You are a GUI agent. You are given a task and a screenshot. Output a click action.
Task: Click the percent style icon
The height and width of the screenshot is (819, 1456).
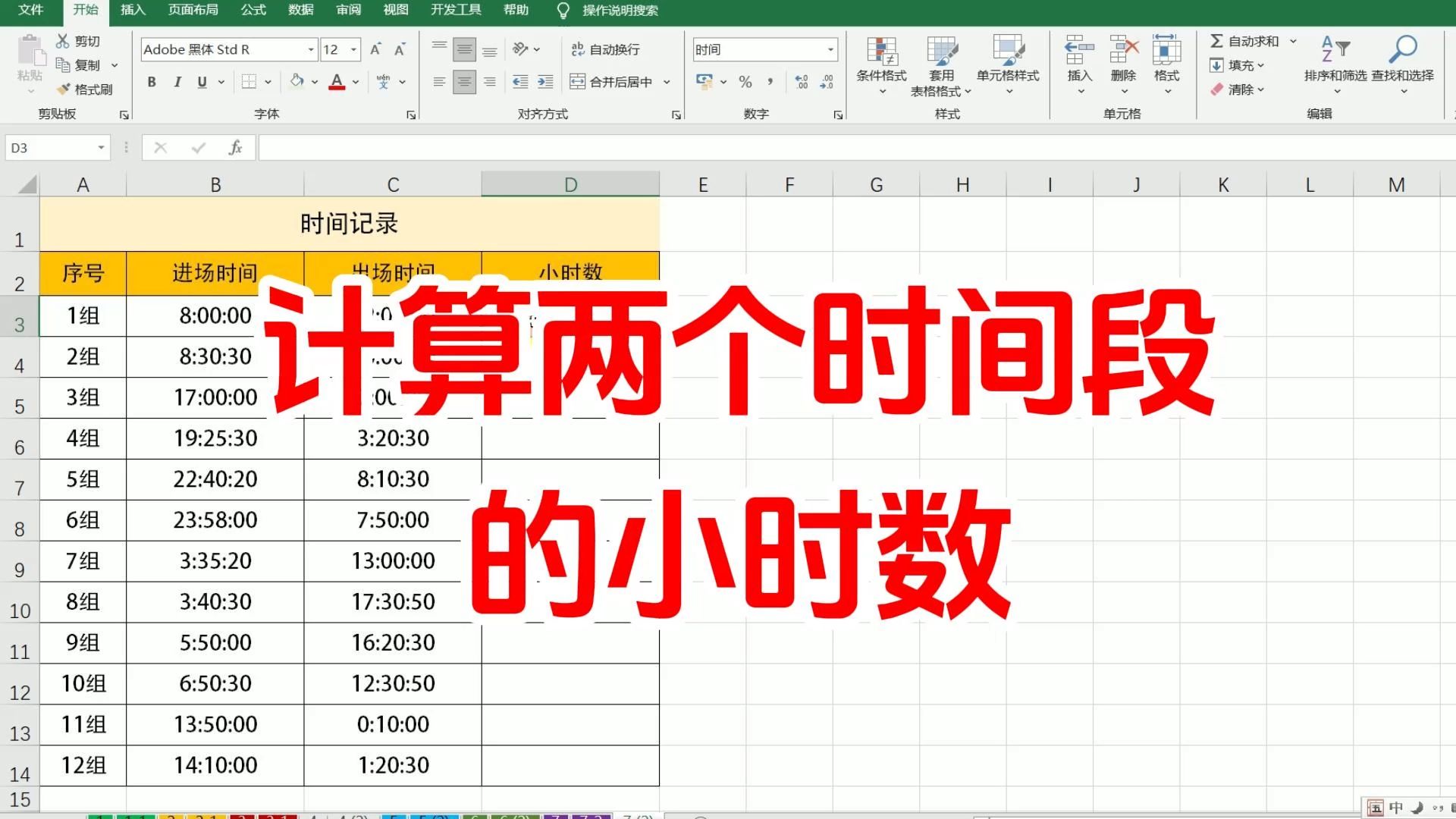coord(745,82)
